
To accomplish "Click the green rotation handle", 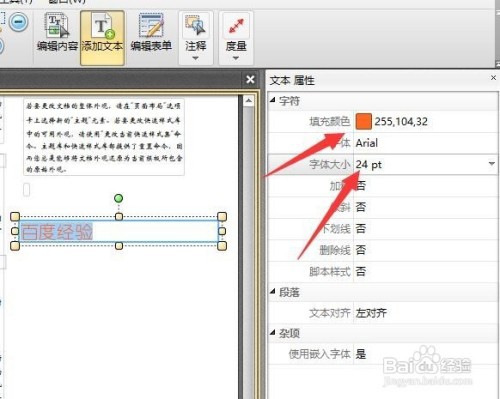I will point(118,199).
